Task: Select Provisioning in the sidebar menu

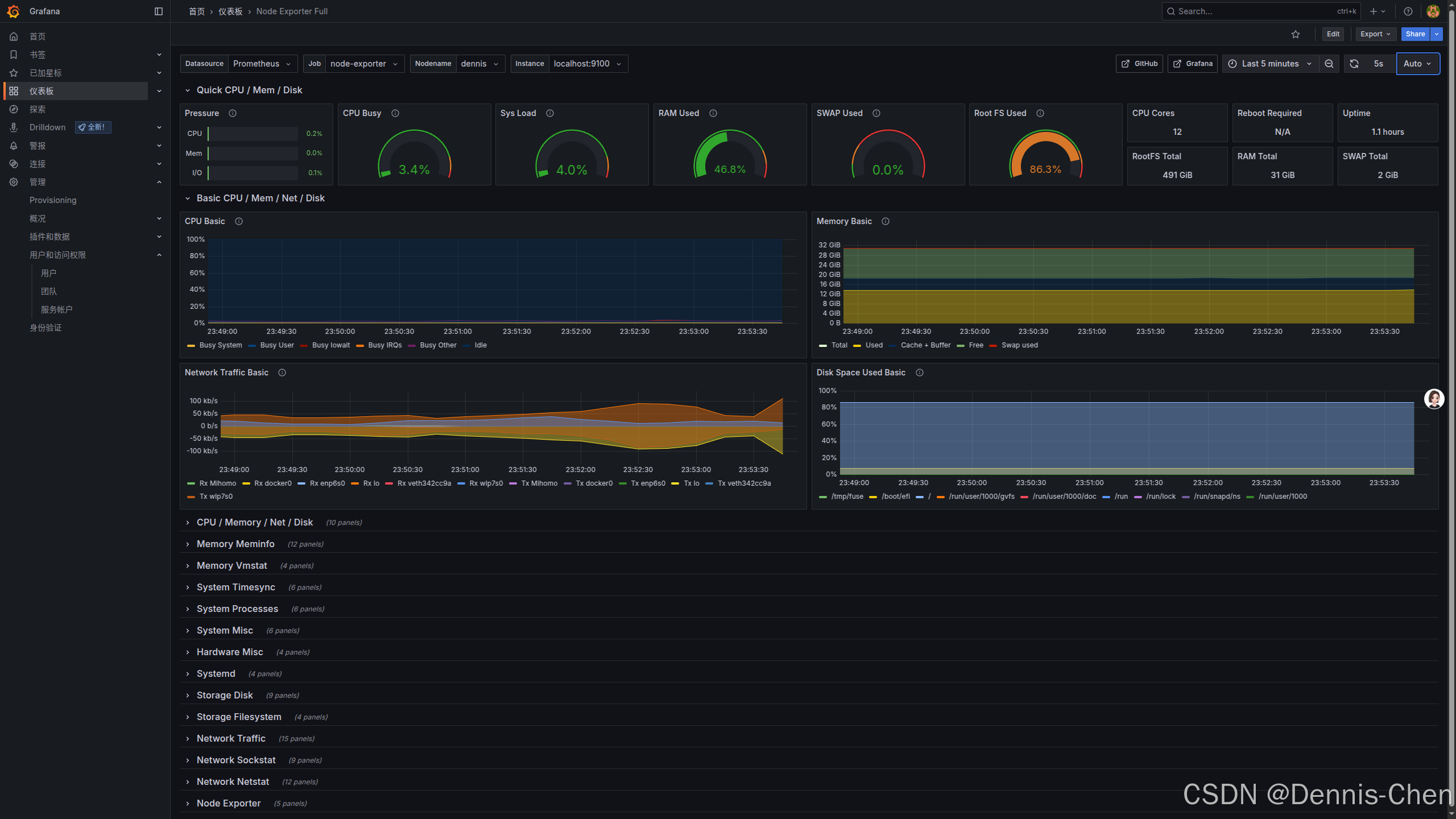Action: pyautogui.click(x=53, y=200)
